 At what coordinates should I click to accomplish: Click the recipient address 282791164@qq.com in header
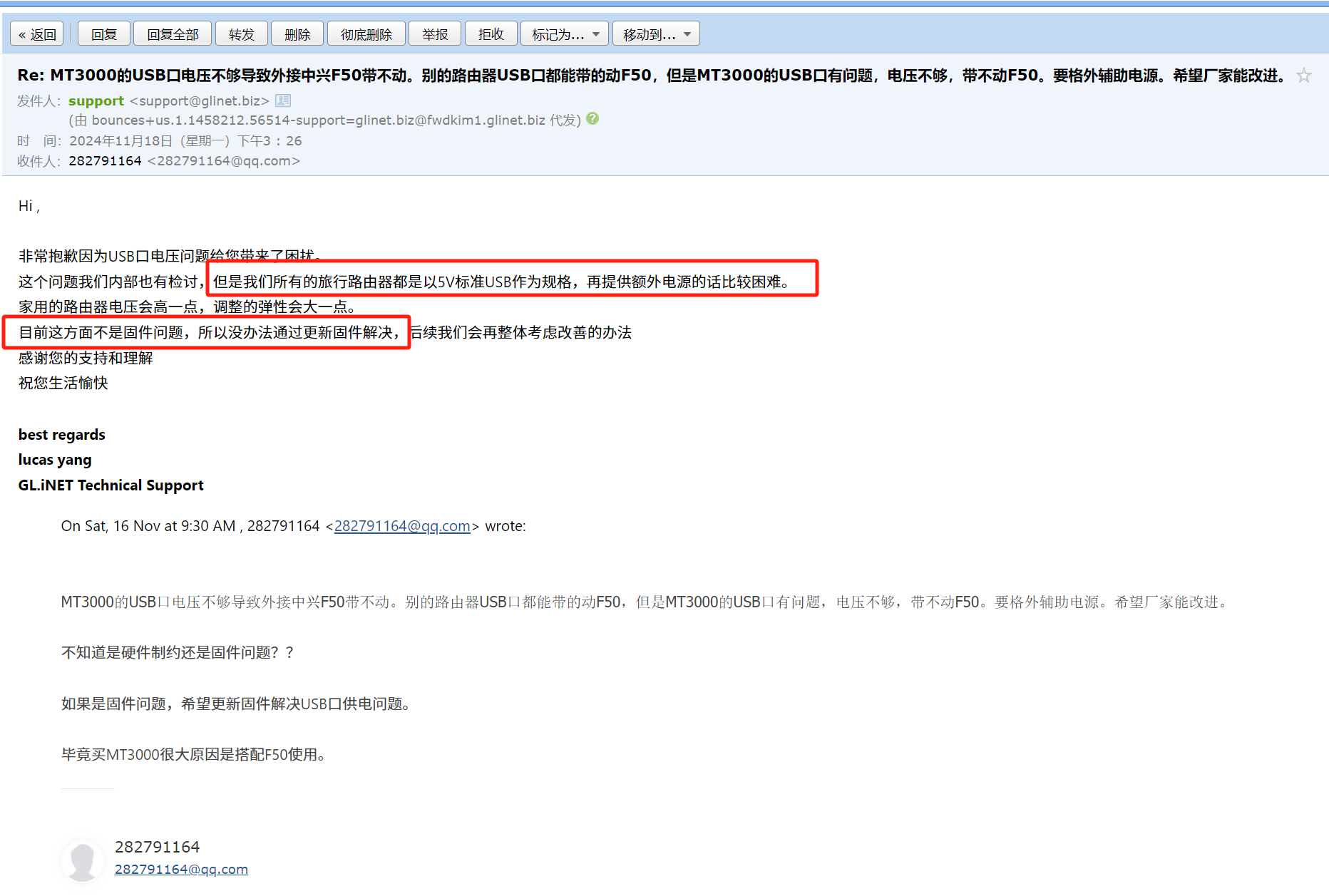coord(222,160)
